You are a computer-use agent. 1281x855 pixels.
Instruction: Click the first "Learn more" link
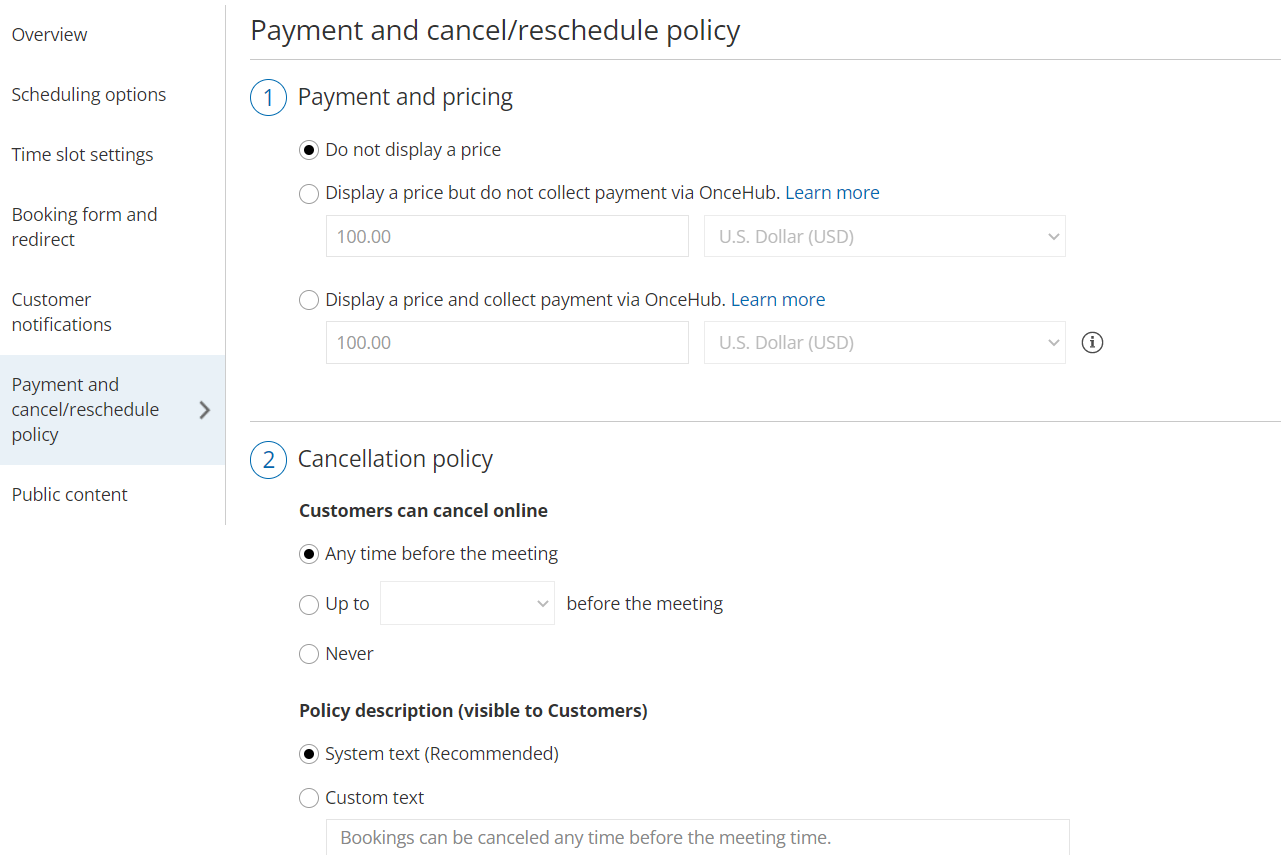pyautogui.click(x=832, y=193)
